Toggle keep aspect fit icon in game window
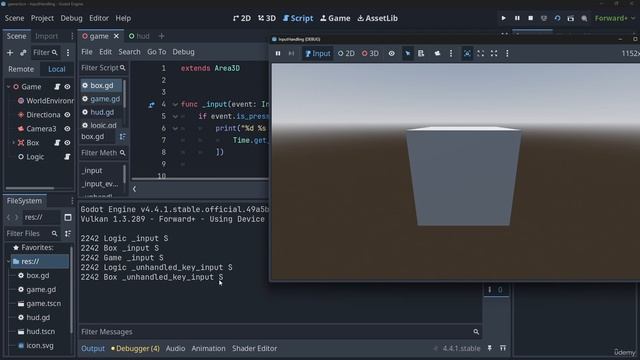 [x=481, y=53]
